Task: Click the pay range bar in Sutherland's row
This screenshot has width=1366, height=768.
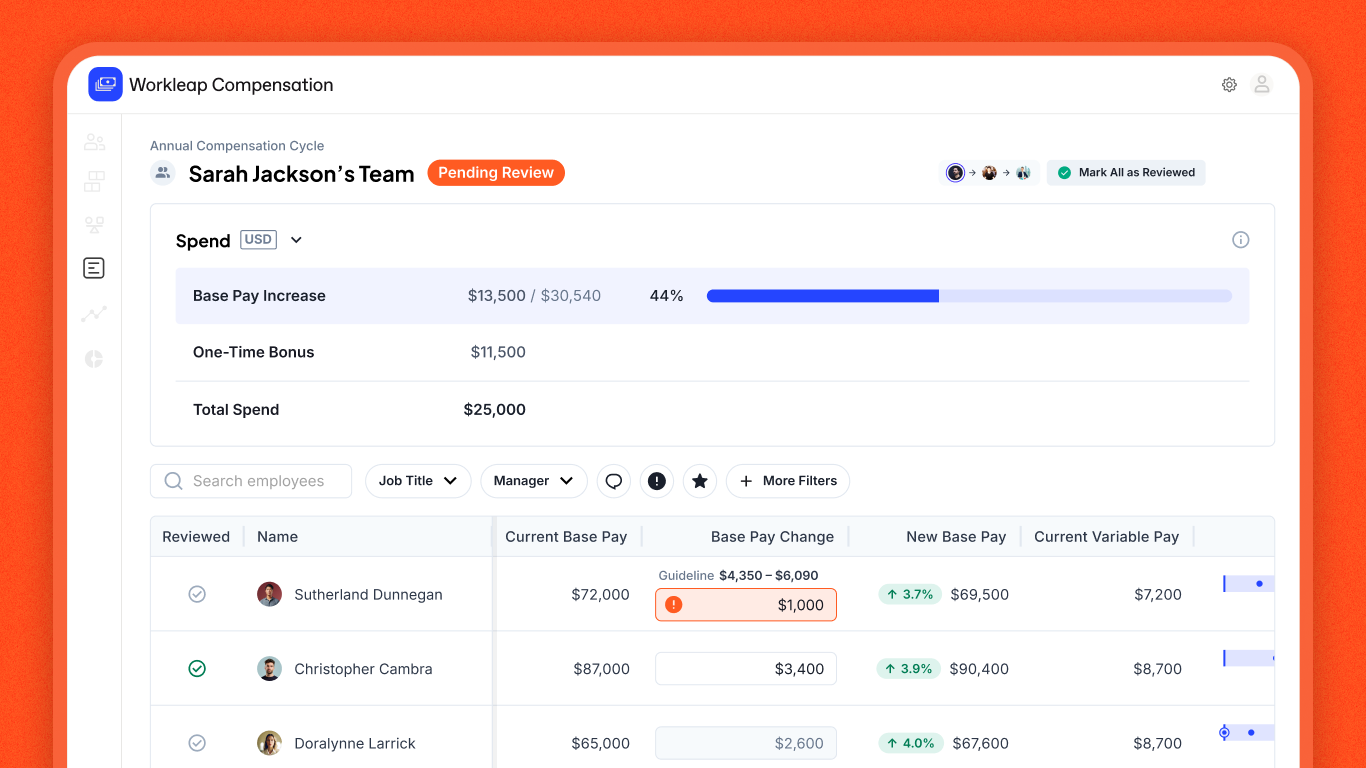Action: [x=1249, y=583]
